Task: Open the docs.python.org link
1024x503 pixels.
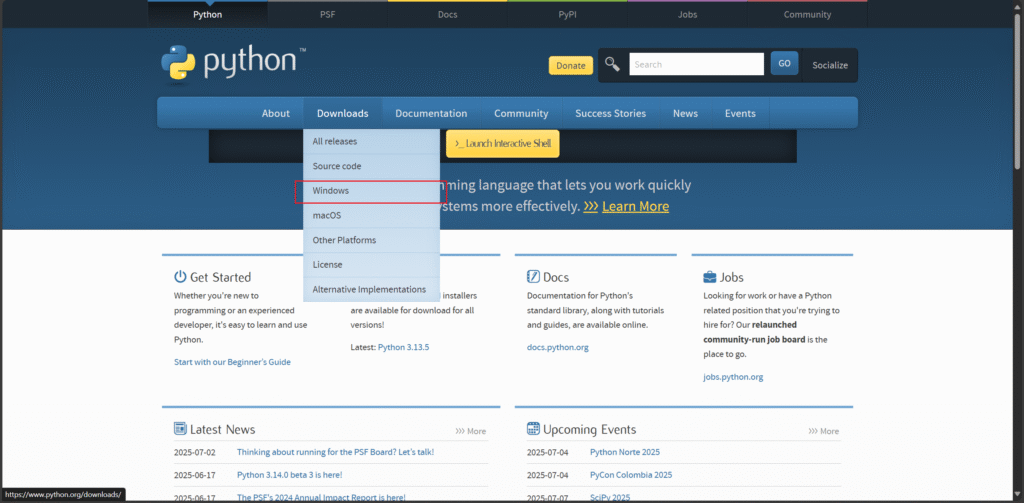Action: click(x=558, y=347)
